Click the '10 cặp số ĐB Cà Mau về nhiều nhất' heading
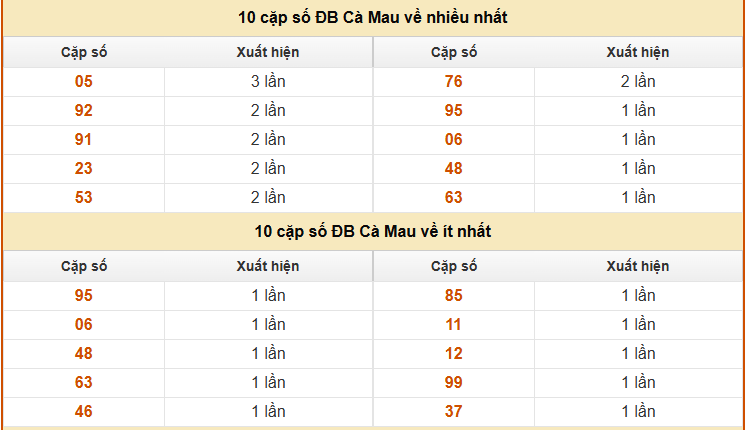The image size is (747, 430). click(373, 18)
